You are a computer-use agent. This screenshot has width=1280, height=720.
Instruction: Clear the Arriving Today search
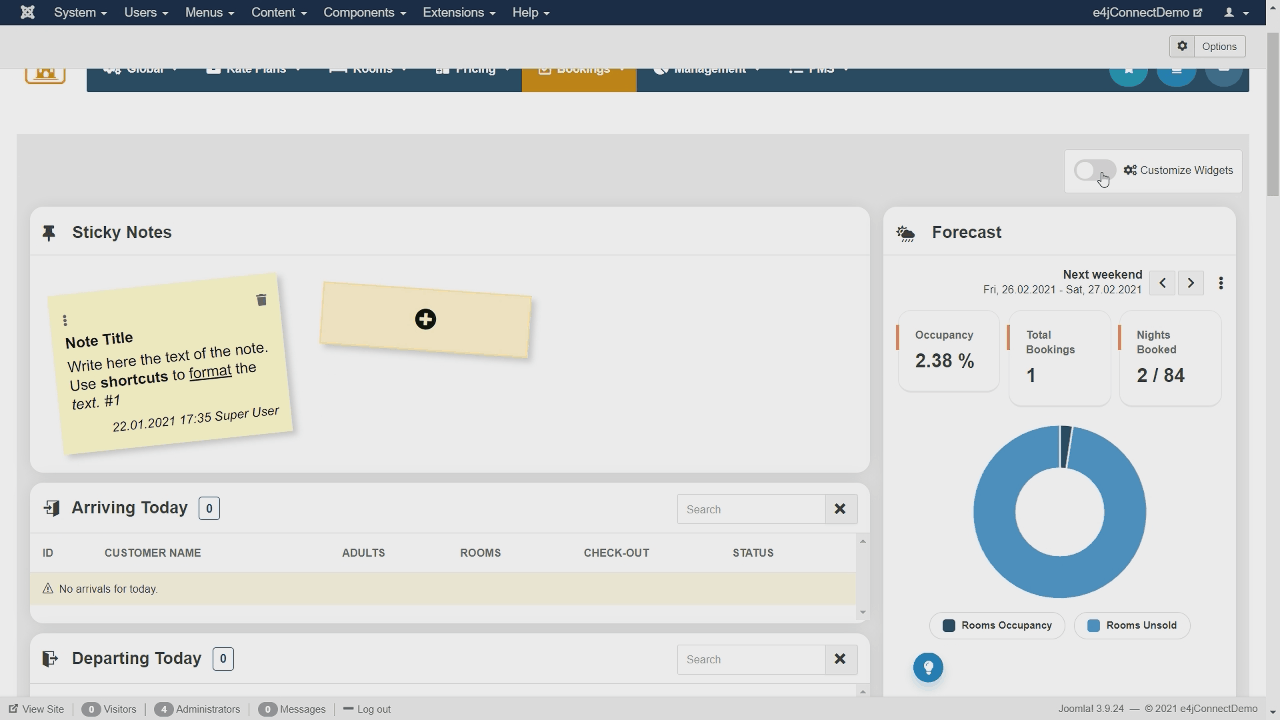pyautogui.click(x=840, y=509)
